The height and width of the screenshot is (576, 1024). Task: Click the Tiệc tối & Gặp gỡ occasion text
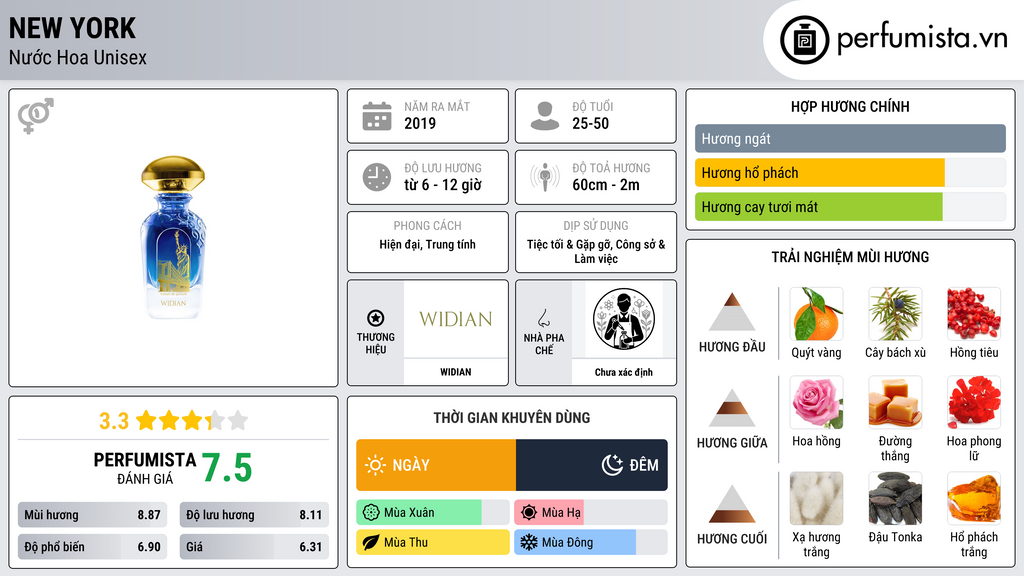click(x=596, y=251)
